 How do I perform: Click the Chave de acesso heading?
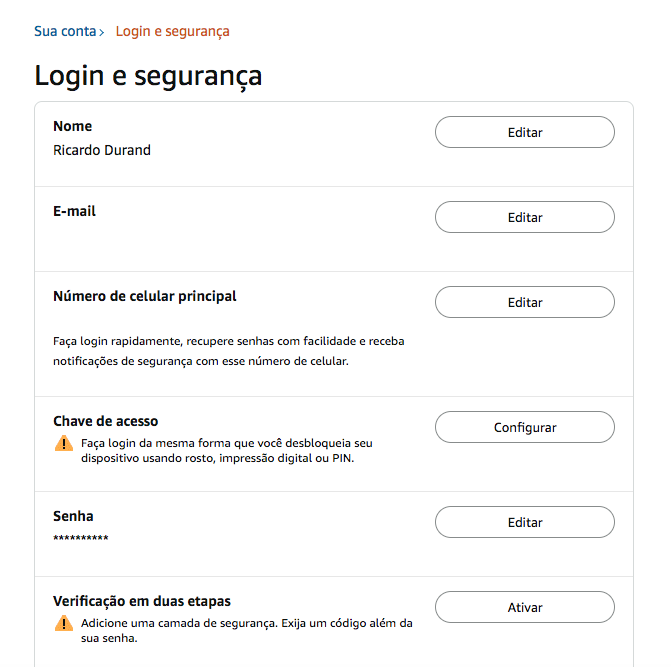pyautogui.click(x=105, y=421)
